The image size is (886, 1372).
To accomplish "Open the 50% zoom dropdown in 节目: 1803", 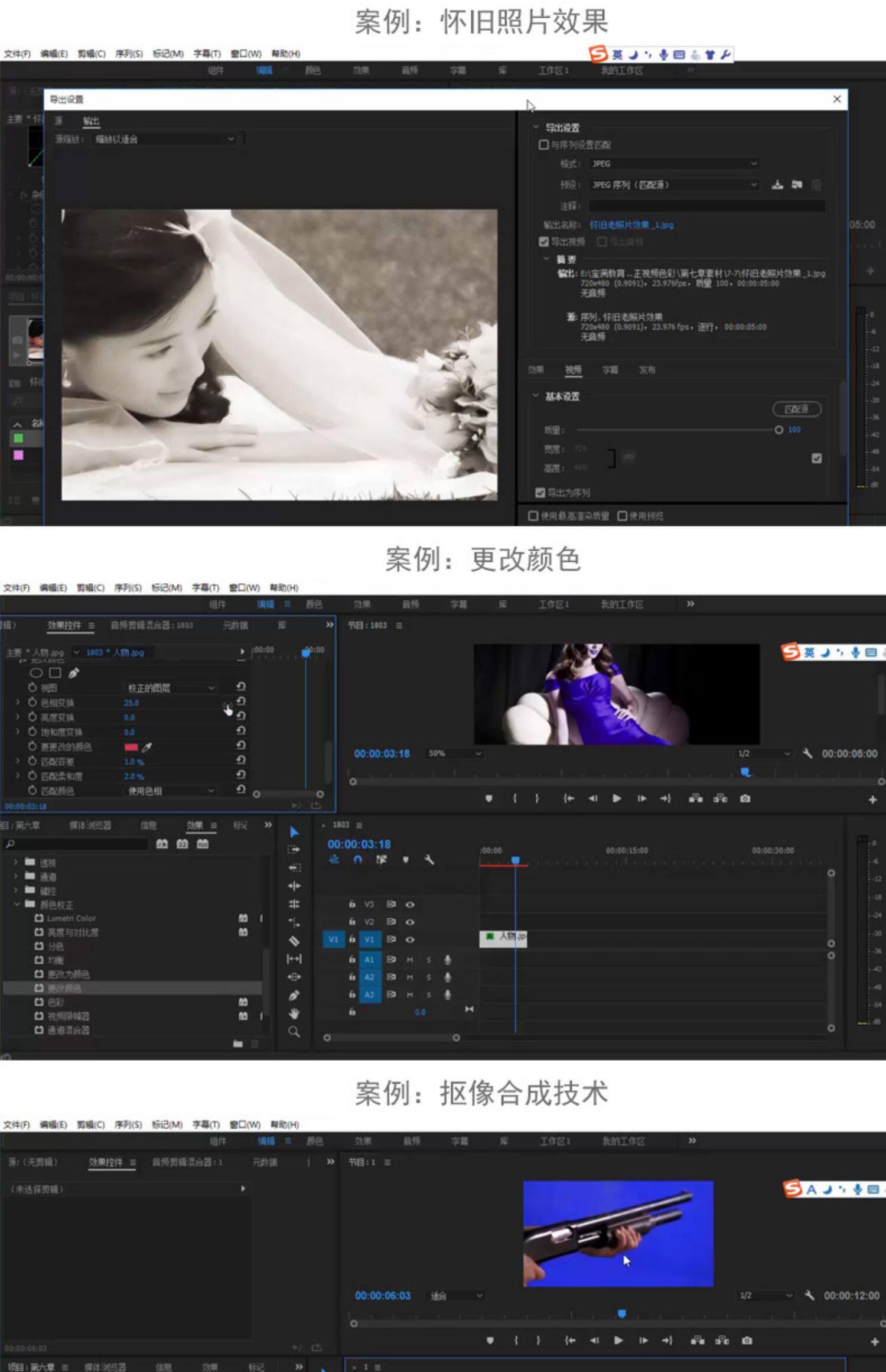I will point(455,753).
